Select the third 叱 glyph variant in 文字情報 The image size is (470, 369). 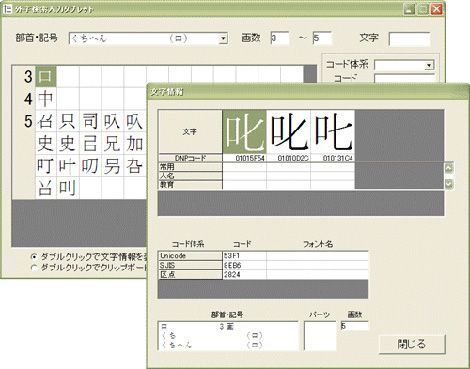pyautogui.click(x=332, y=132)
